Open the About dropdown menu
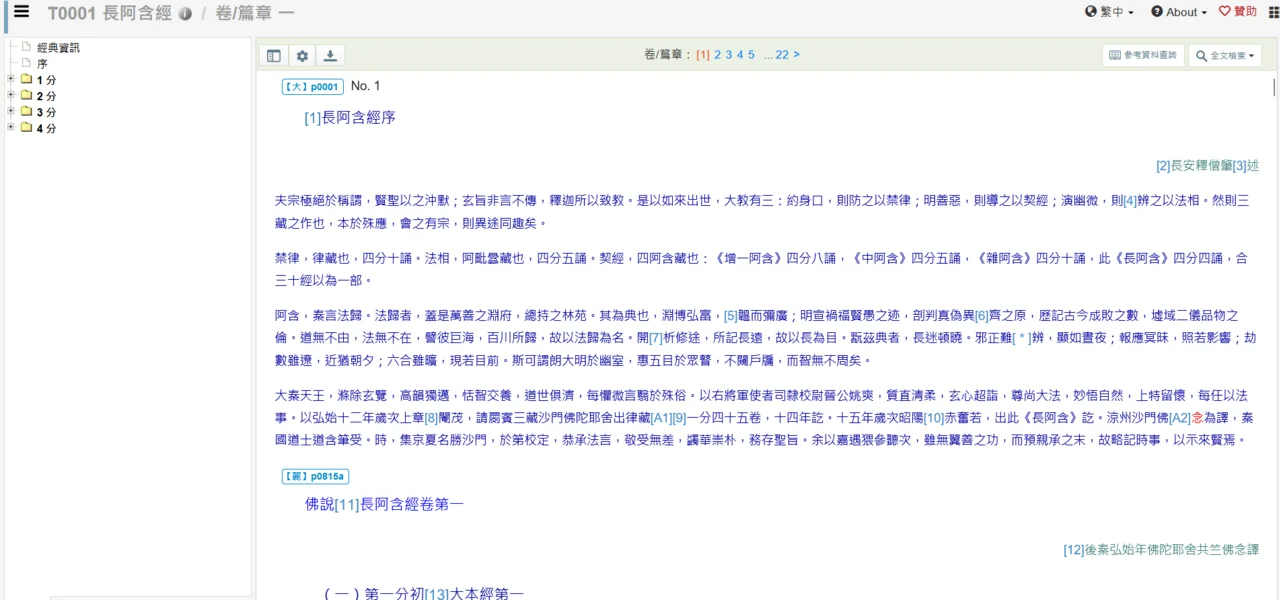Image resolution: width=1280 pixels, height=600 pixels. click(1178, 12)
